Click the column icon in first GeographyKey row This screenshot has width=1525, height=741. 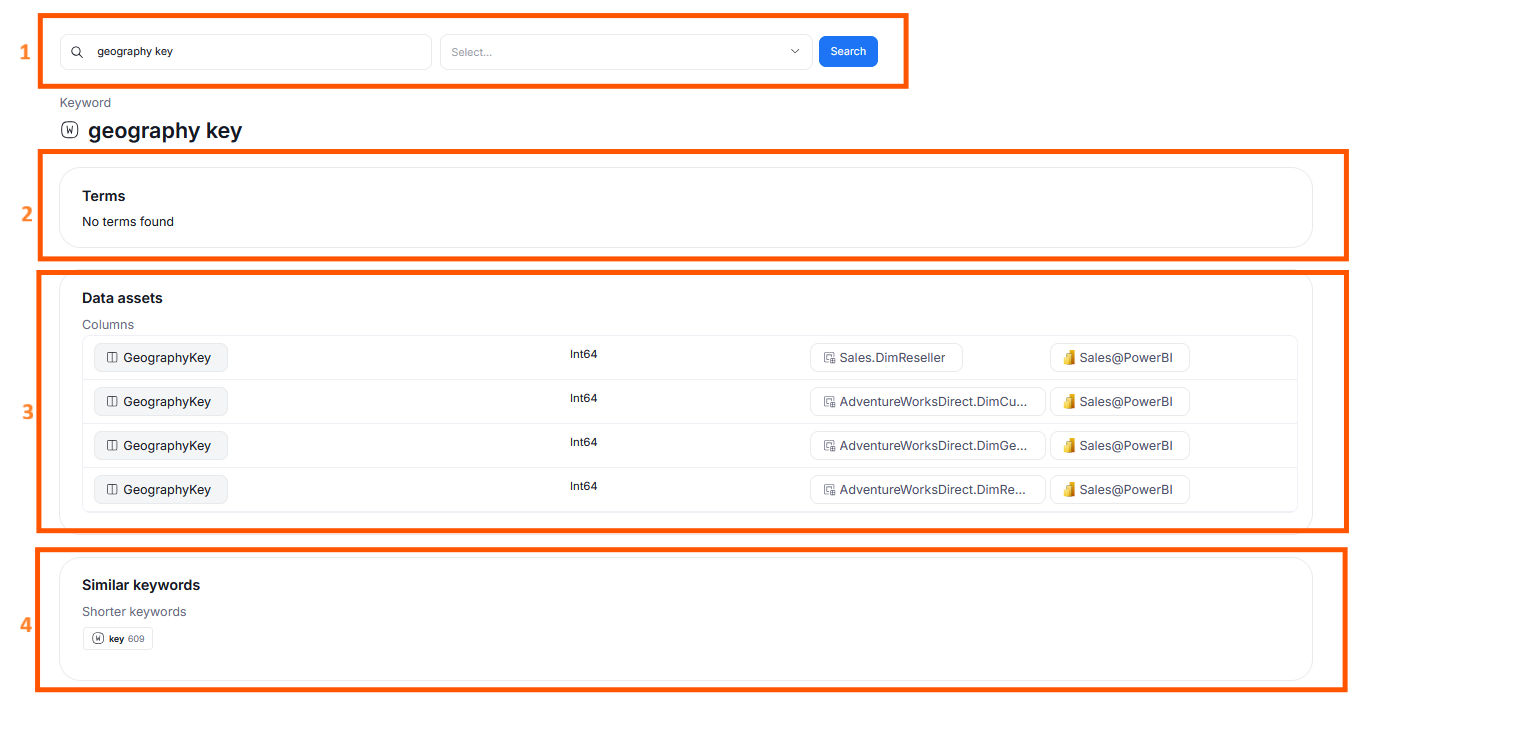(x=112, y=358)
